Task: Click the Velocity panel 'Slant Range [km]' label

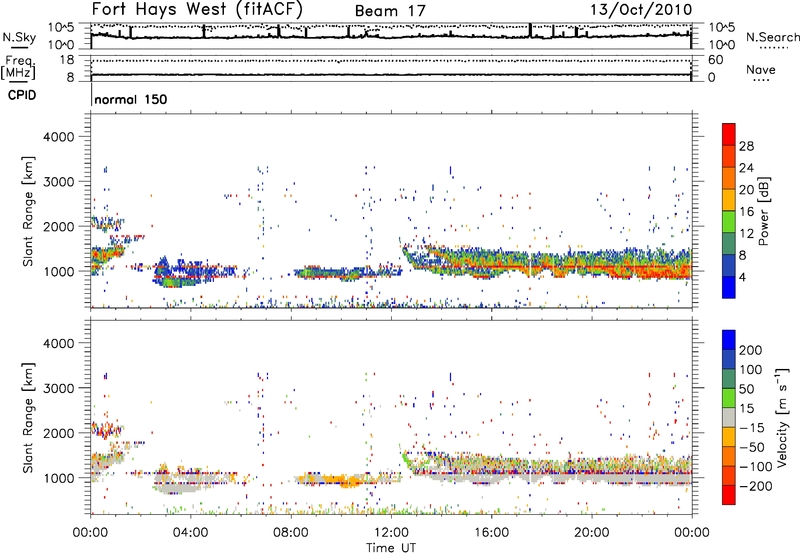Action: click(28, 417)
